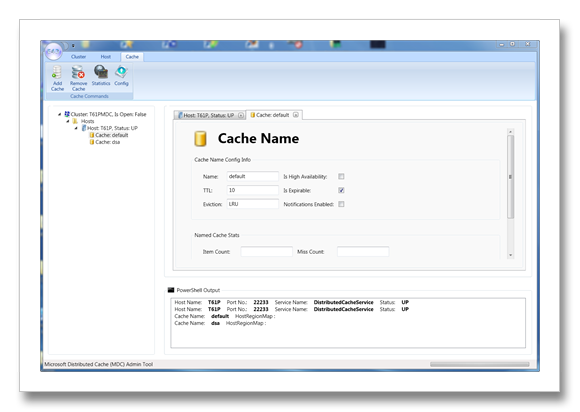The image size is (580, 412).
Task: Select Host: T61P, Status: UP tree row
Action: (x=109, y=128)
